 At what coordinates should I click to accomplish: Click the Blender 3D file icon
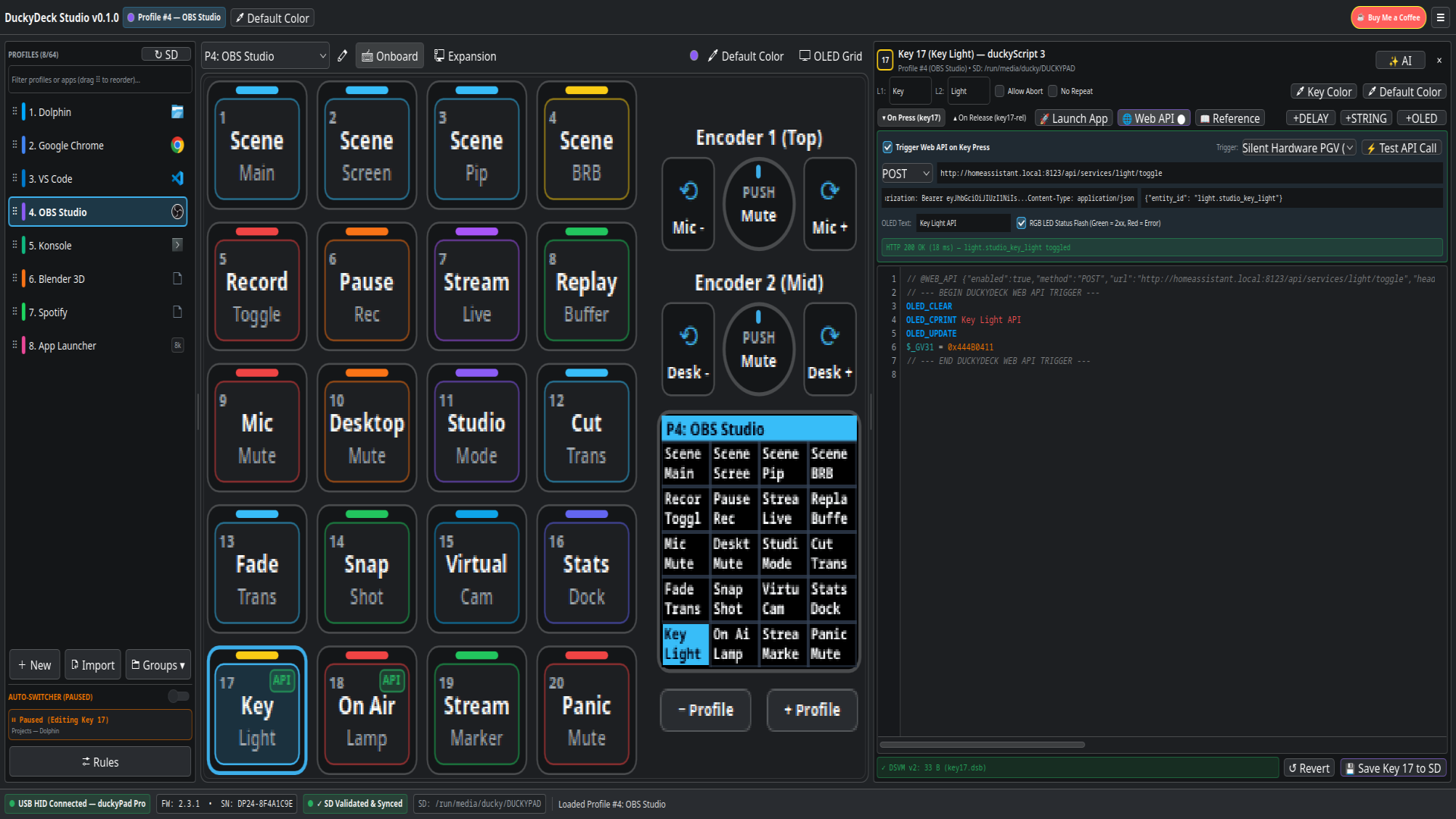(177, 278)
